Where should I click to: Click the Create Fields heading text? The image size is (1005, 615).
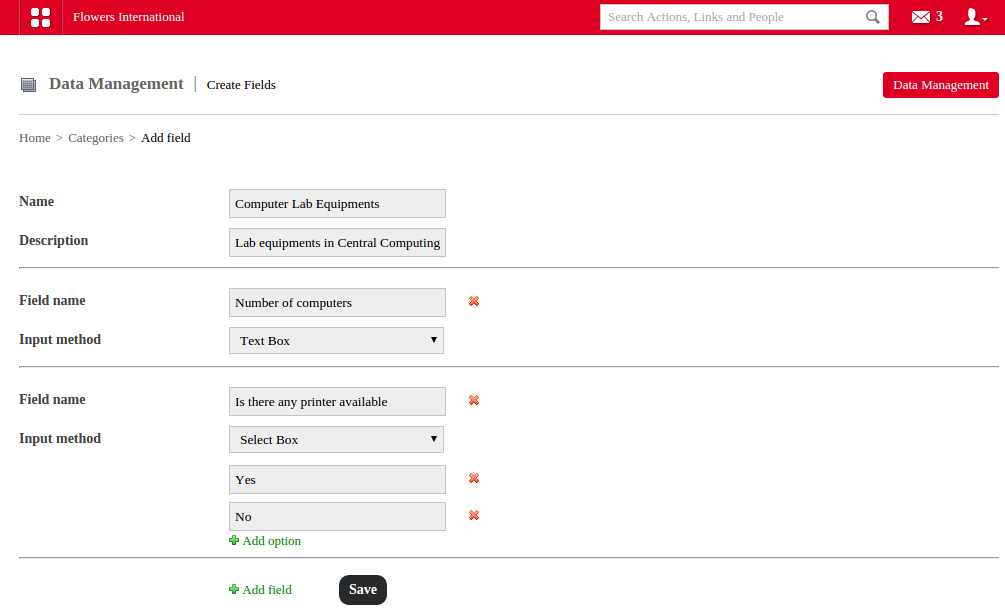pyautogui.click(x=241, y=85)
